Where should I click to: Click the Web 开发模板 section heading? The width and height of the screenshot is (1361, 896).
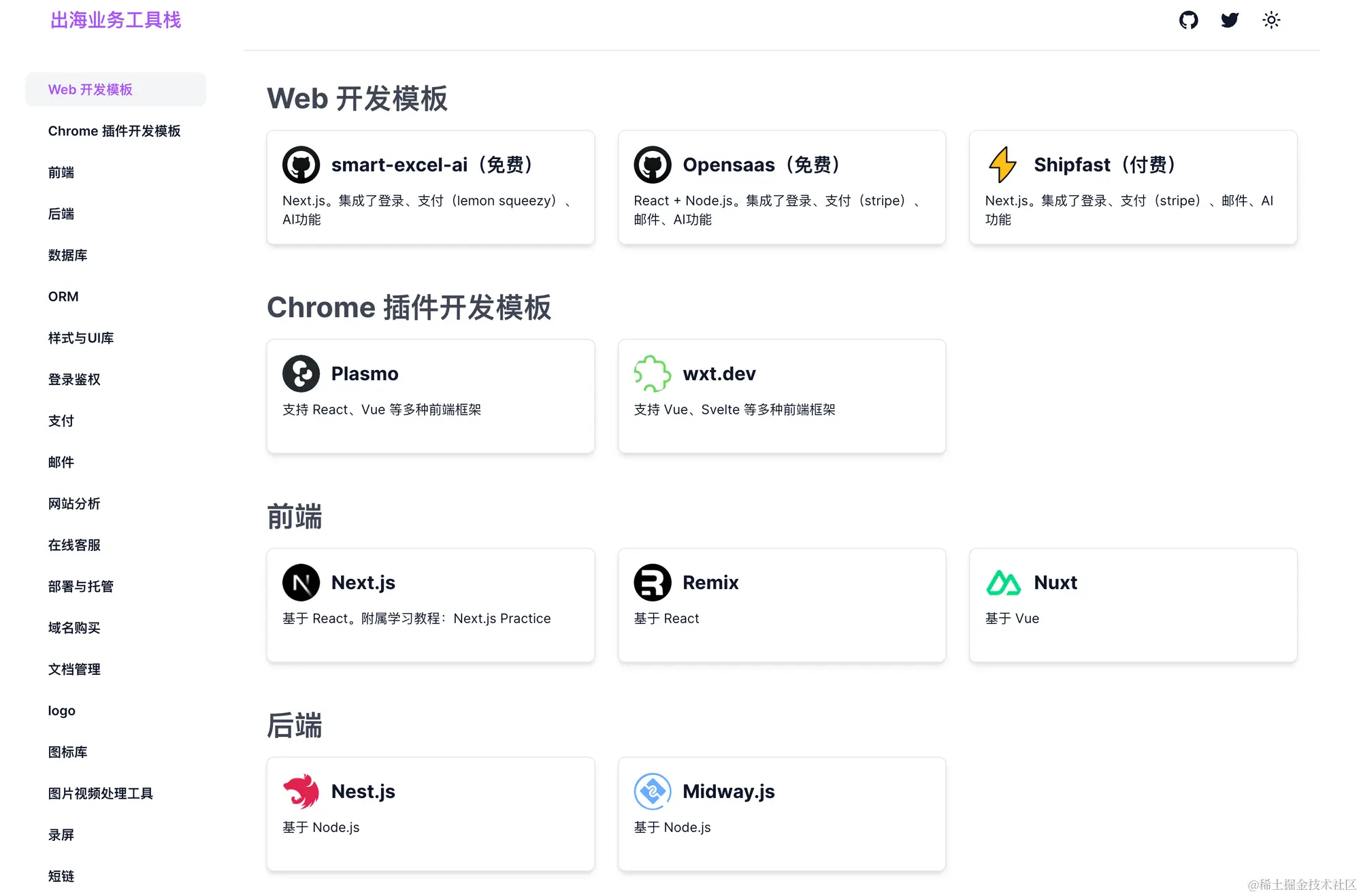(x=357, y=99)
